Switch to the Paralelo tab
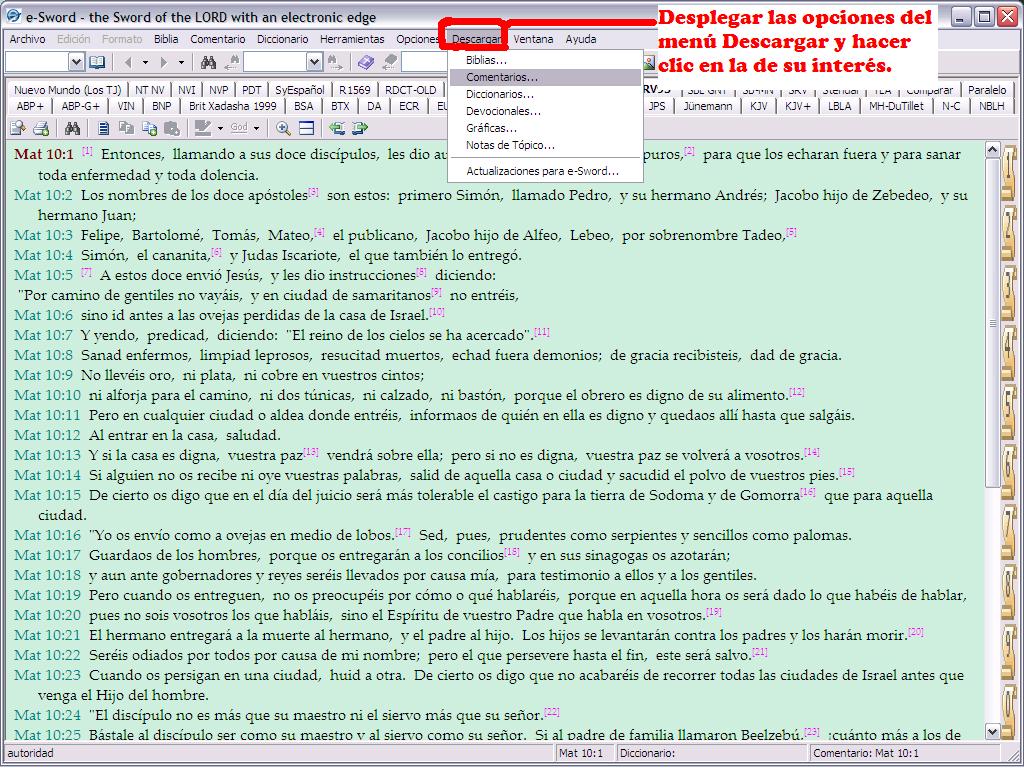Image resolution: width=1024 pixels, height=768 pixels. tap(987, 90)
